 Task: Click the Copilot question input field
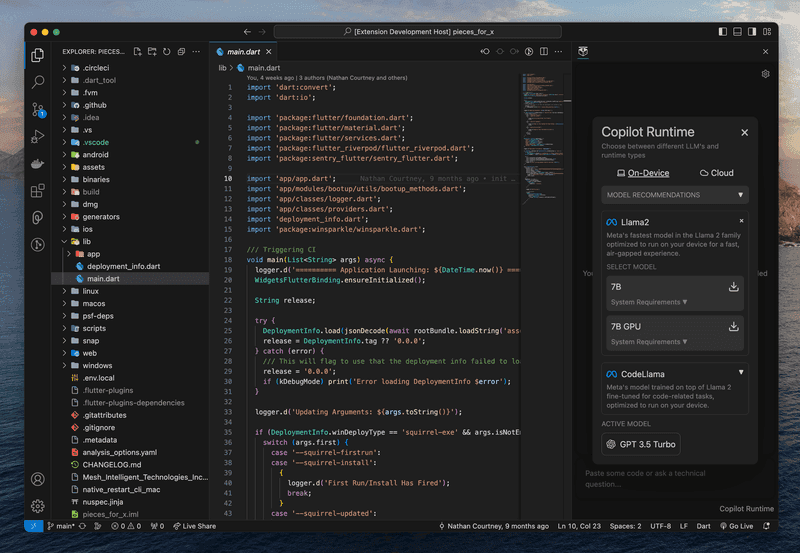coord(673,479)
